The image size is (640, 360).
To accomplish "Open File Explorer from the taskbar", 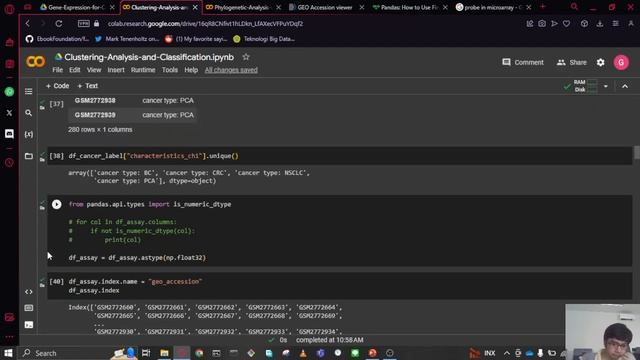I will coord(164,353).
